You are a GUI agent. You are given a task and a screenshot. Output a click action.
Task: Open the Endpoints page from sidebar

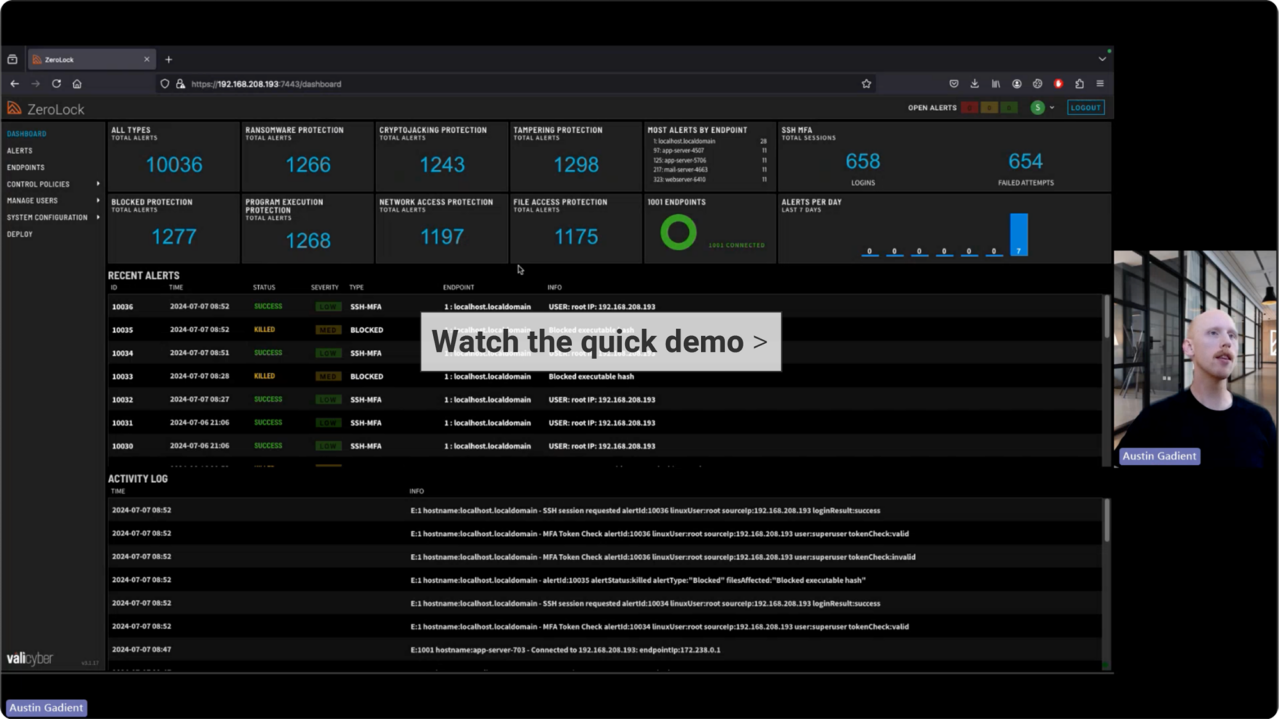25,167
